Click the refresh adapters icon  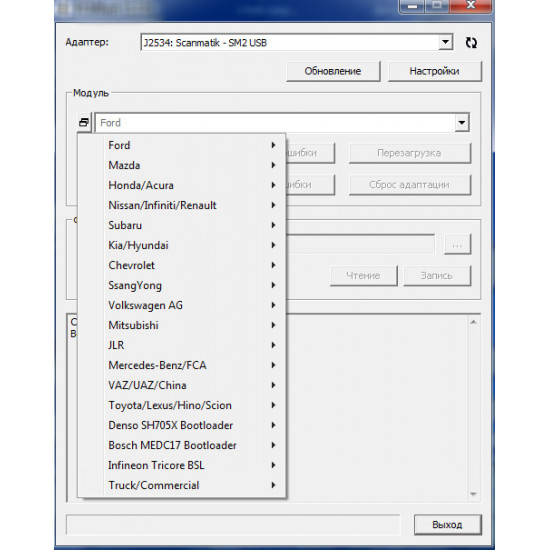[471, 43]
